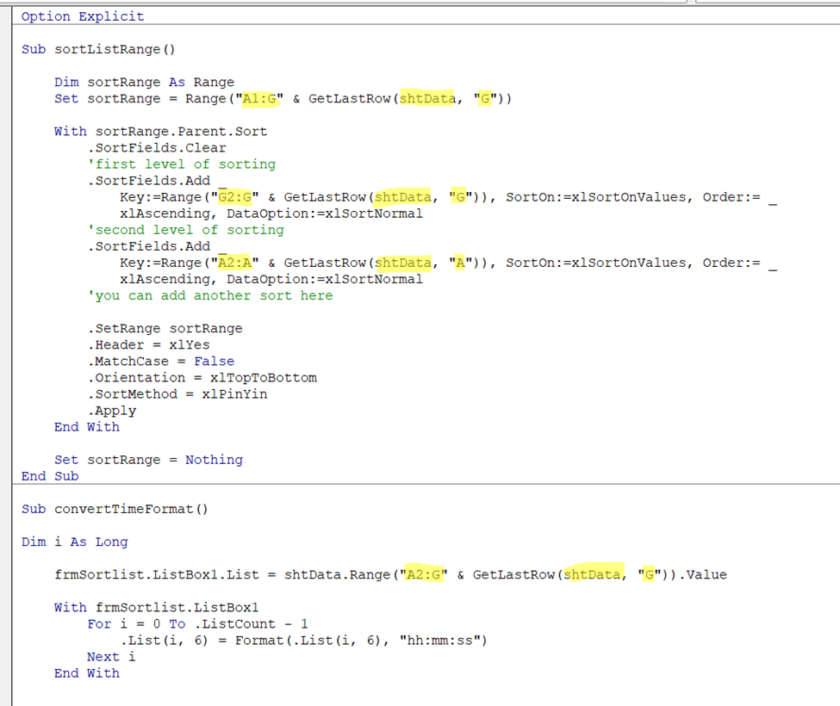This screenshot has height=706, width=840.
Task: Select the highlighted "shtData" in Set sortRange line
Action: pos(427,98)
